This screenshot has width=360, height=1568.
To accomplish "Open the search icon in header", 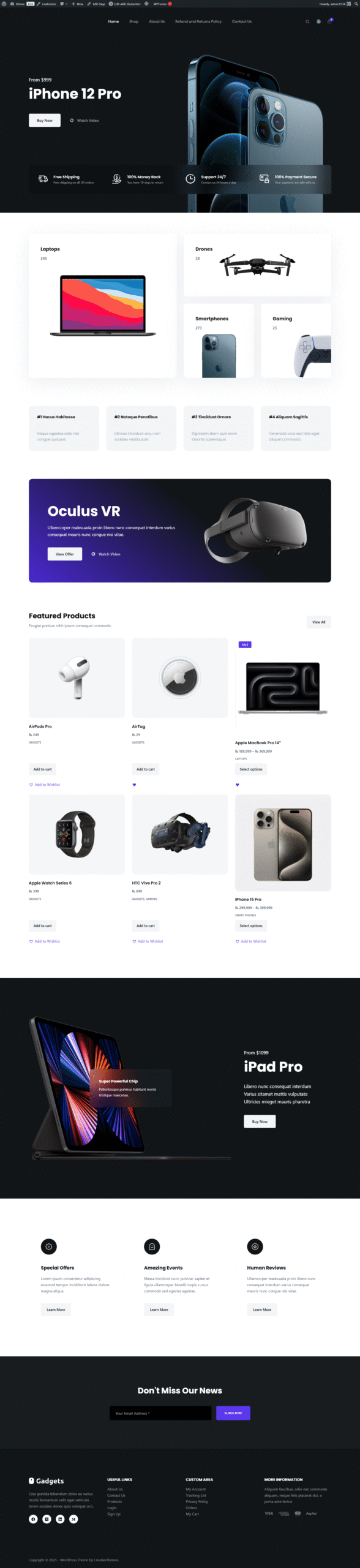I will 307,21.
